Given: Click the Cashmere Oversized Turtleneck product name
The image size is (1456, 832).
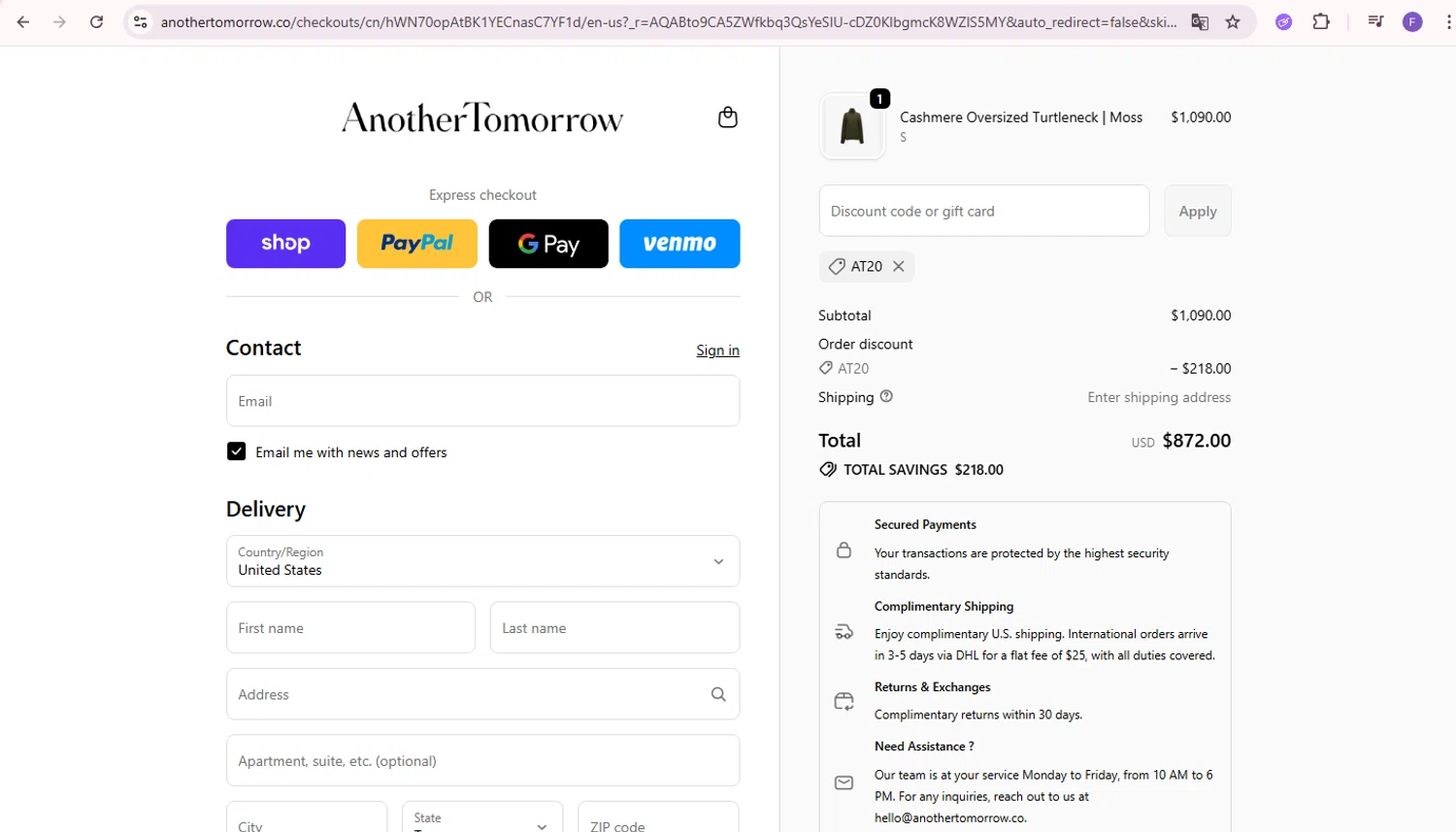Looking at the screenshot, I should 1021,117.
